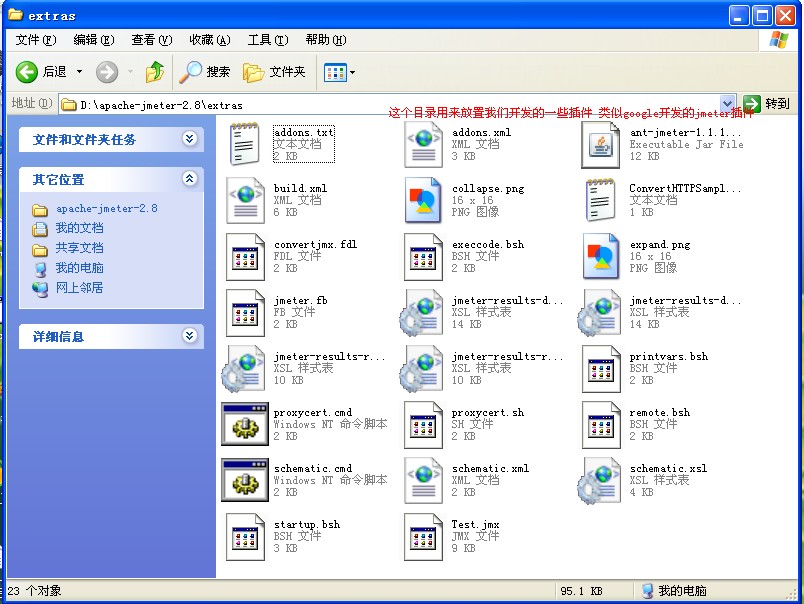The width and height of the screenshot is (804, 604).
Task: Open 共享文档 link in sidebar
Action: click(x=79, y=248)
